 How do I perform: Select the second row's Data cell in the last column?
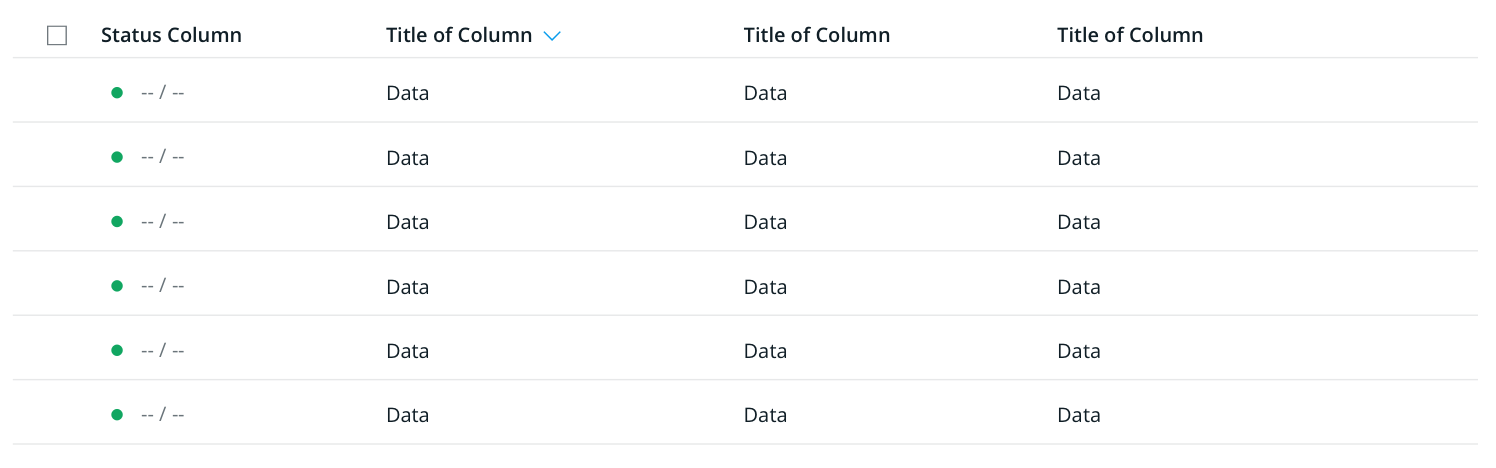coord(1079,158)
